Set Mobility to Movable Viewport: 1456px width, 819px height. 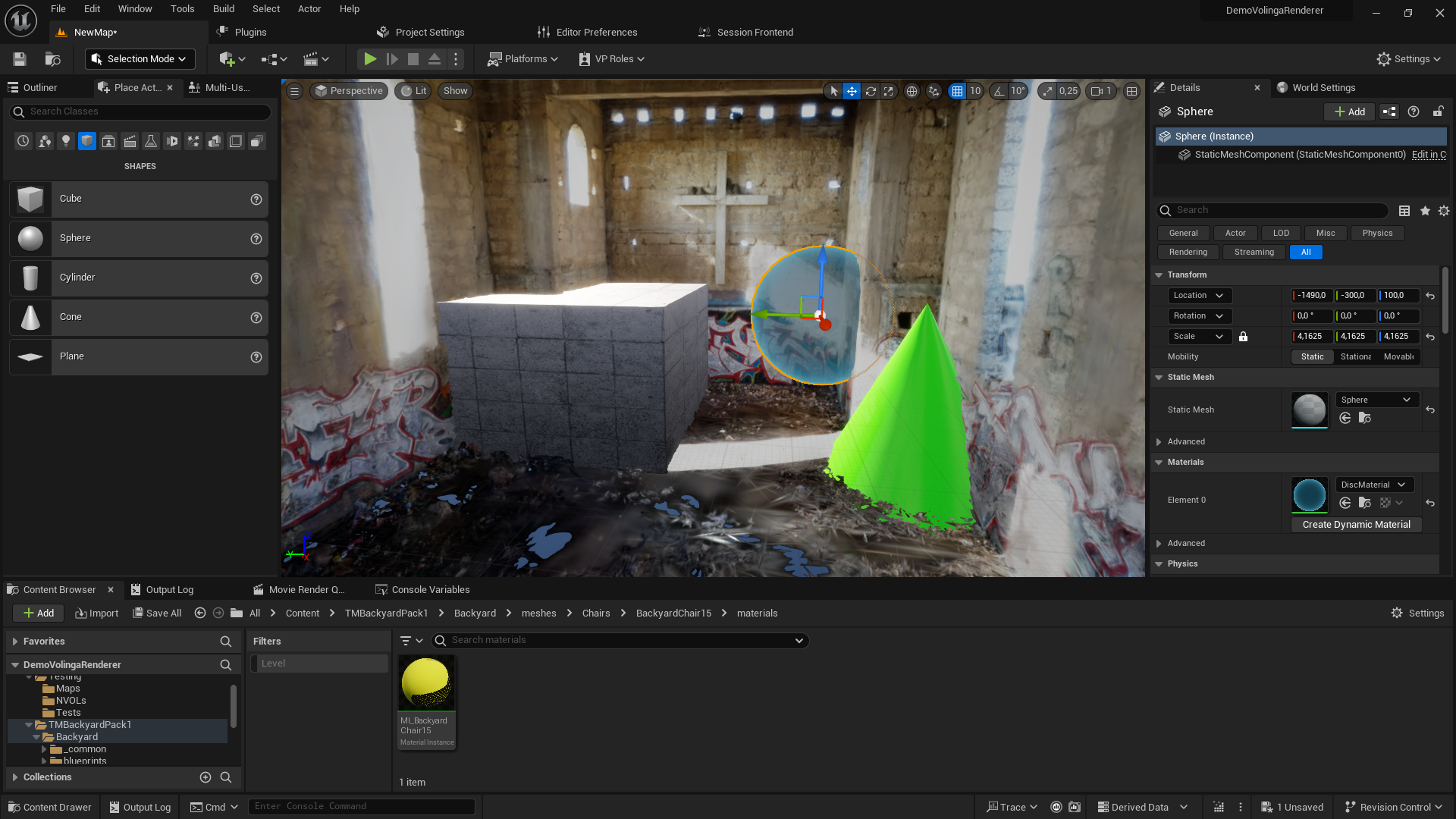[x=1398, y=357]
